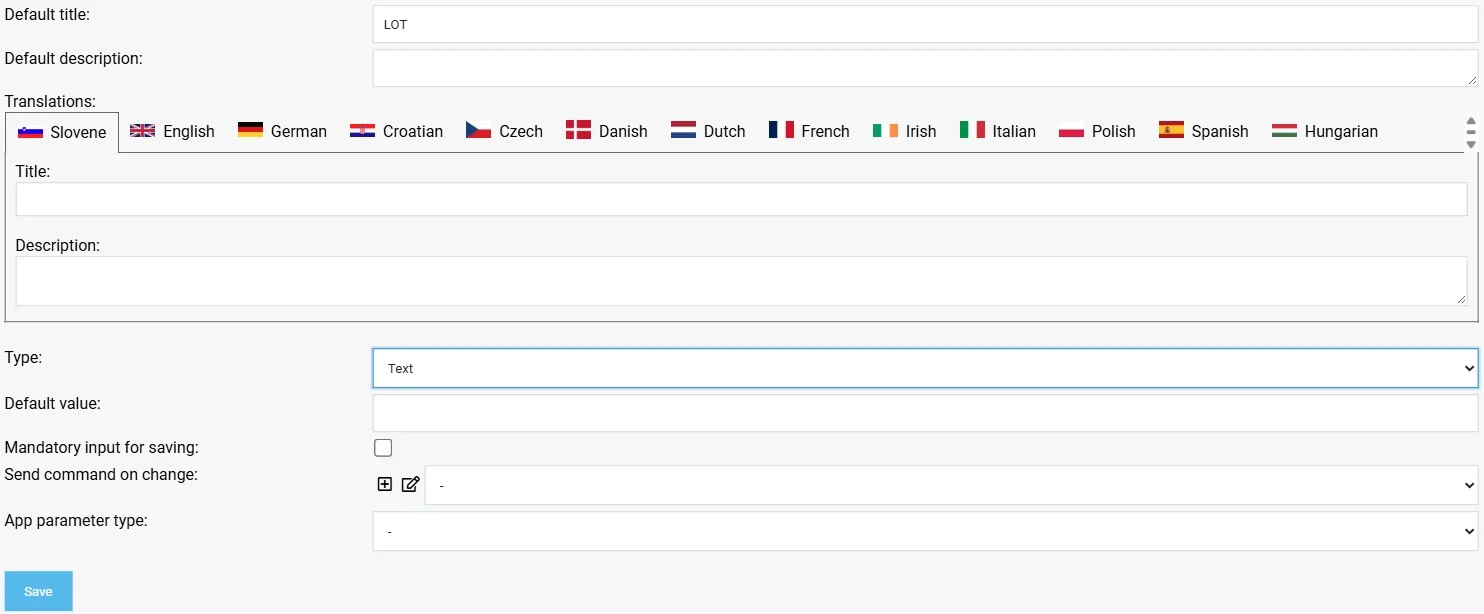Click the German flag icon
The image size is (1484, 614).
point(250,130)
